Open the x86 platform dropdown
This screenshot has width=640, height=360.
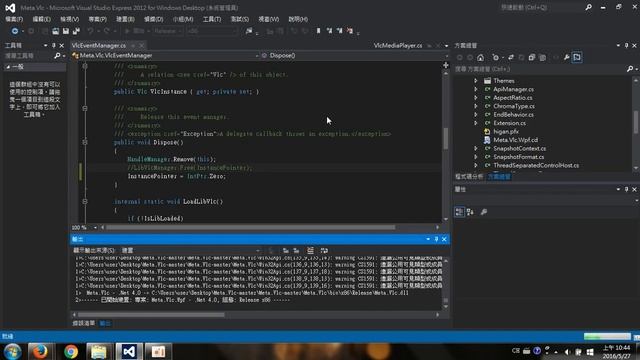(211, 31)
